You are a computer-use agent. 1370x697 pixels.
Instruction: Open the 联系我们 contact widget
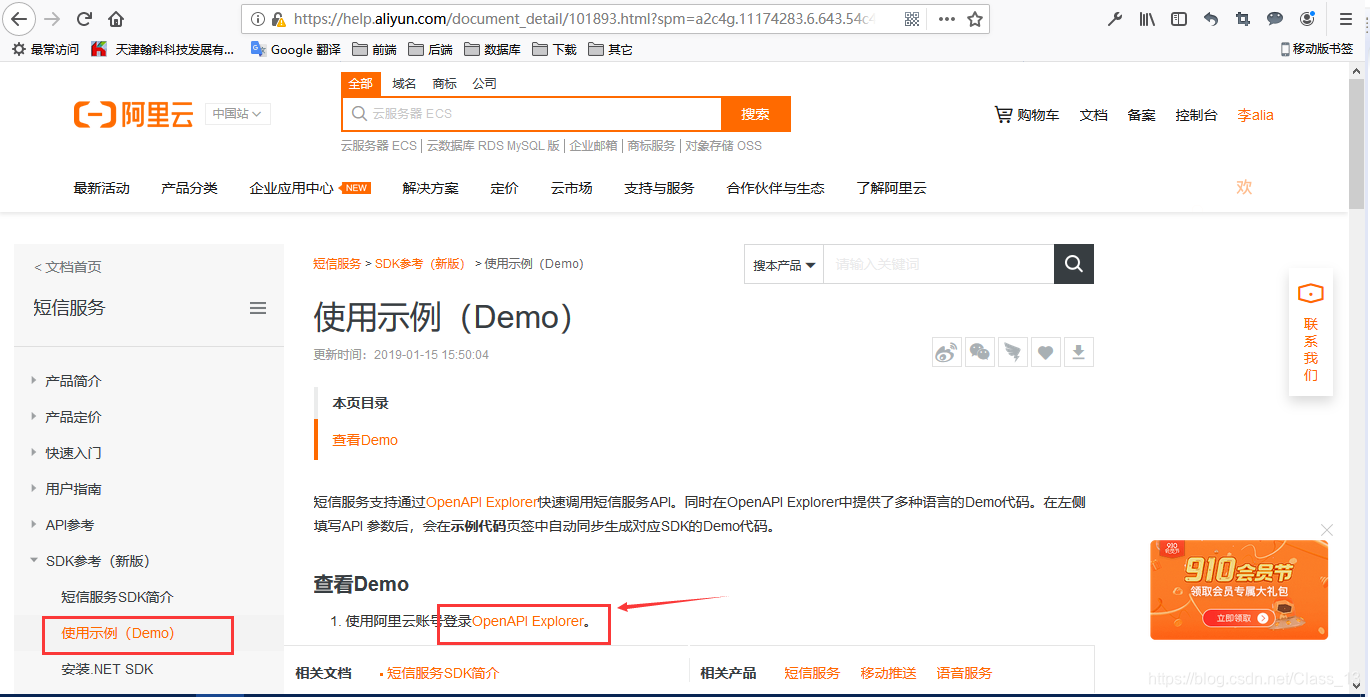pos(1311,333)
